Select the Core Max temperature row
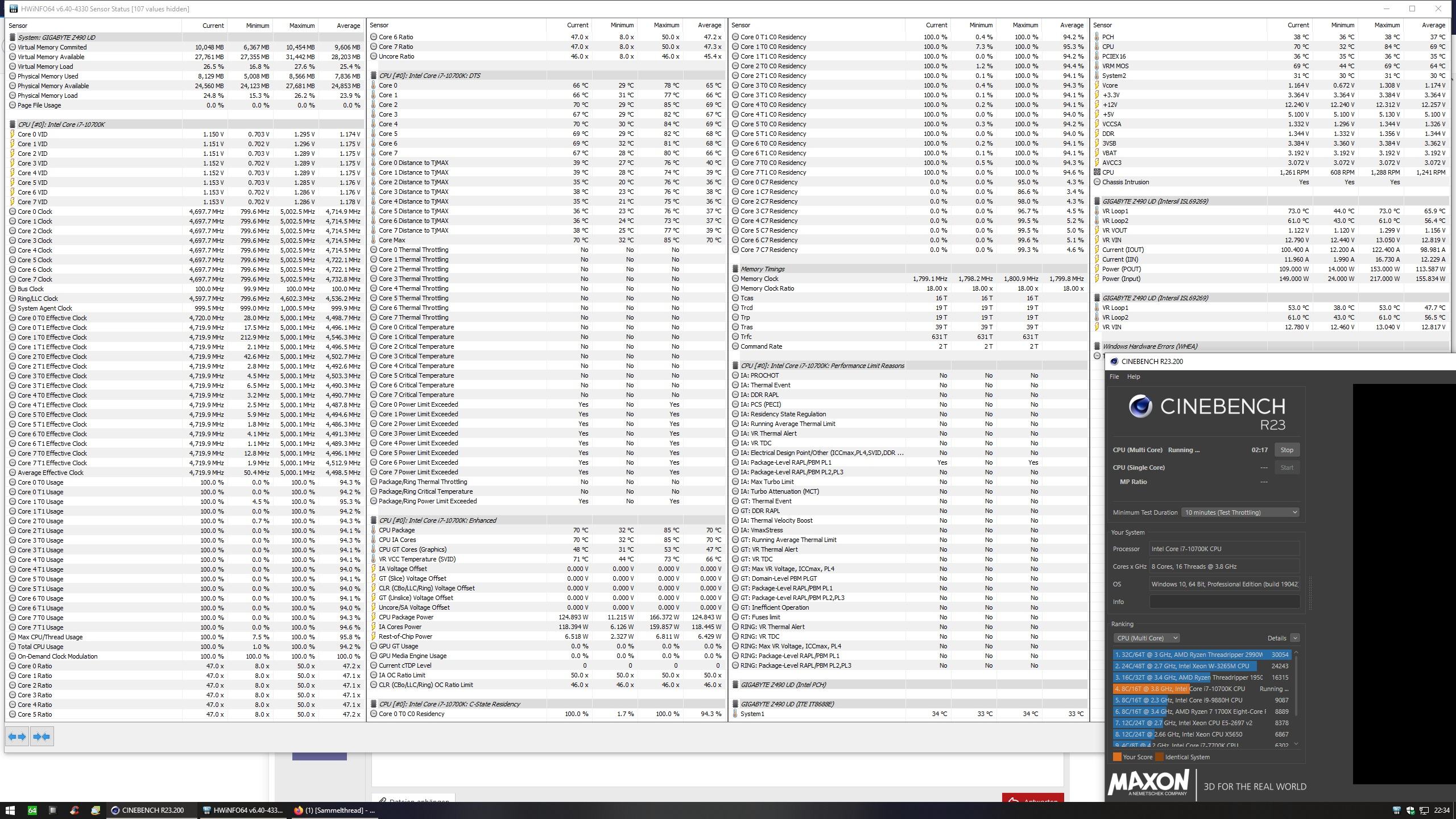The width and height of the screenshot is (1456, 819). coord(546,240)
